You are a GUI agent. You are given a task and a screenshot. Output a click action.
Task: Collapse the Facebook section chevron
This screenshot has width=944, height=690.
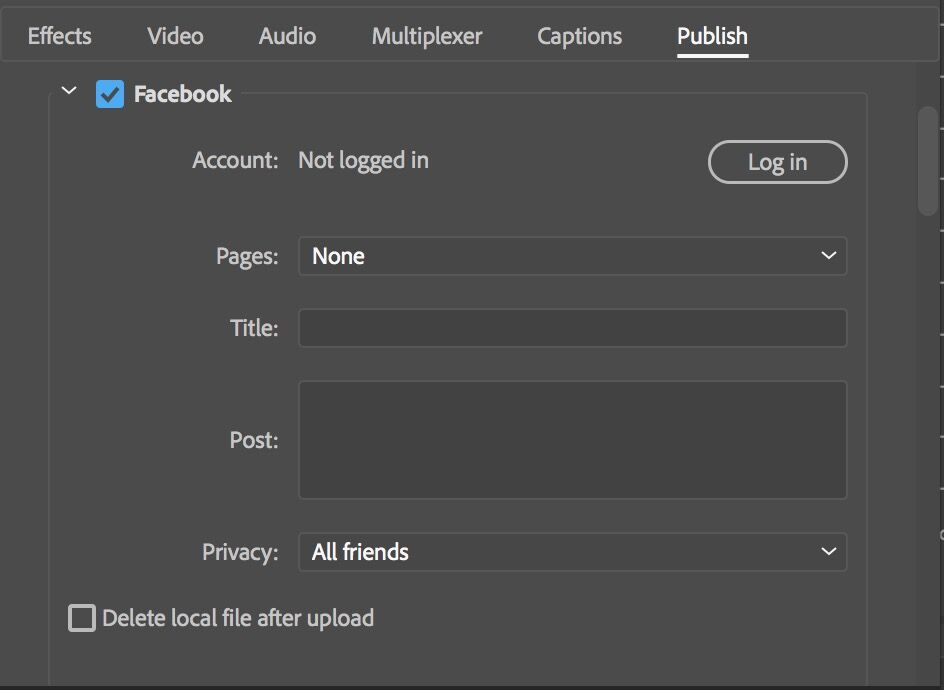click(x=69, y=91)
